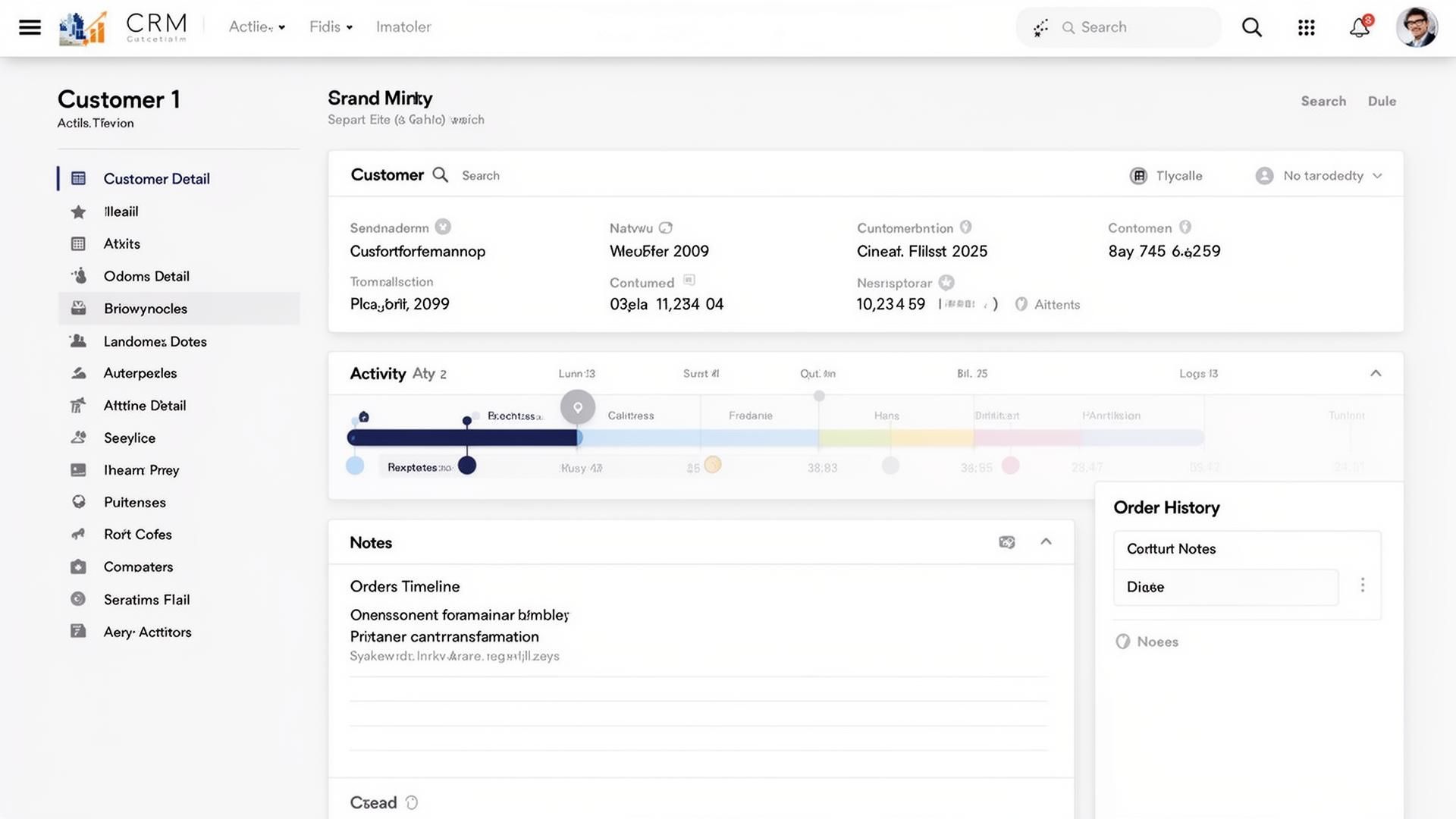Click the Search link at top right

tap(1323, 101)
